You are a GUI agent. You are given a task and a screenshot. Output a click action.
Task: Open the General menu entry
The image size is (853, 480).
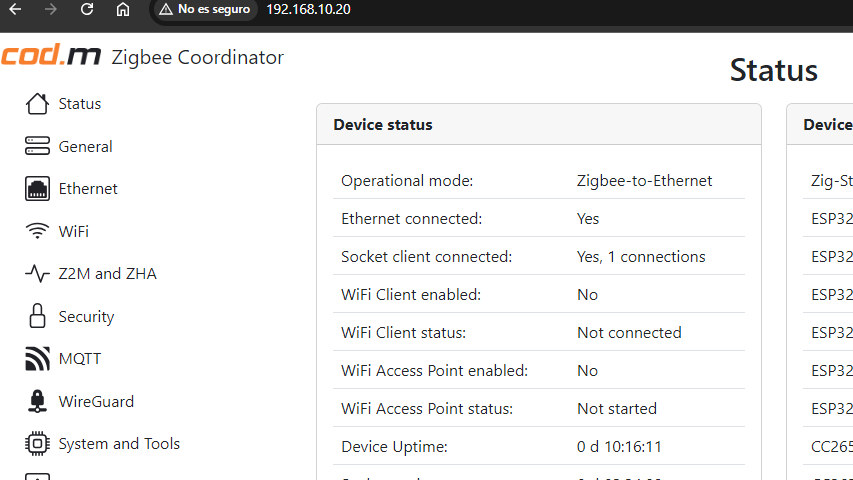coord(85,146)
